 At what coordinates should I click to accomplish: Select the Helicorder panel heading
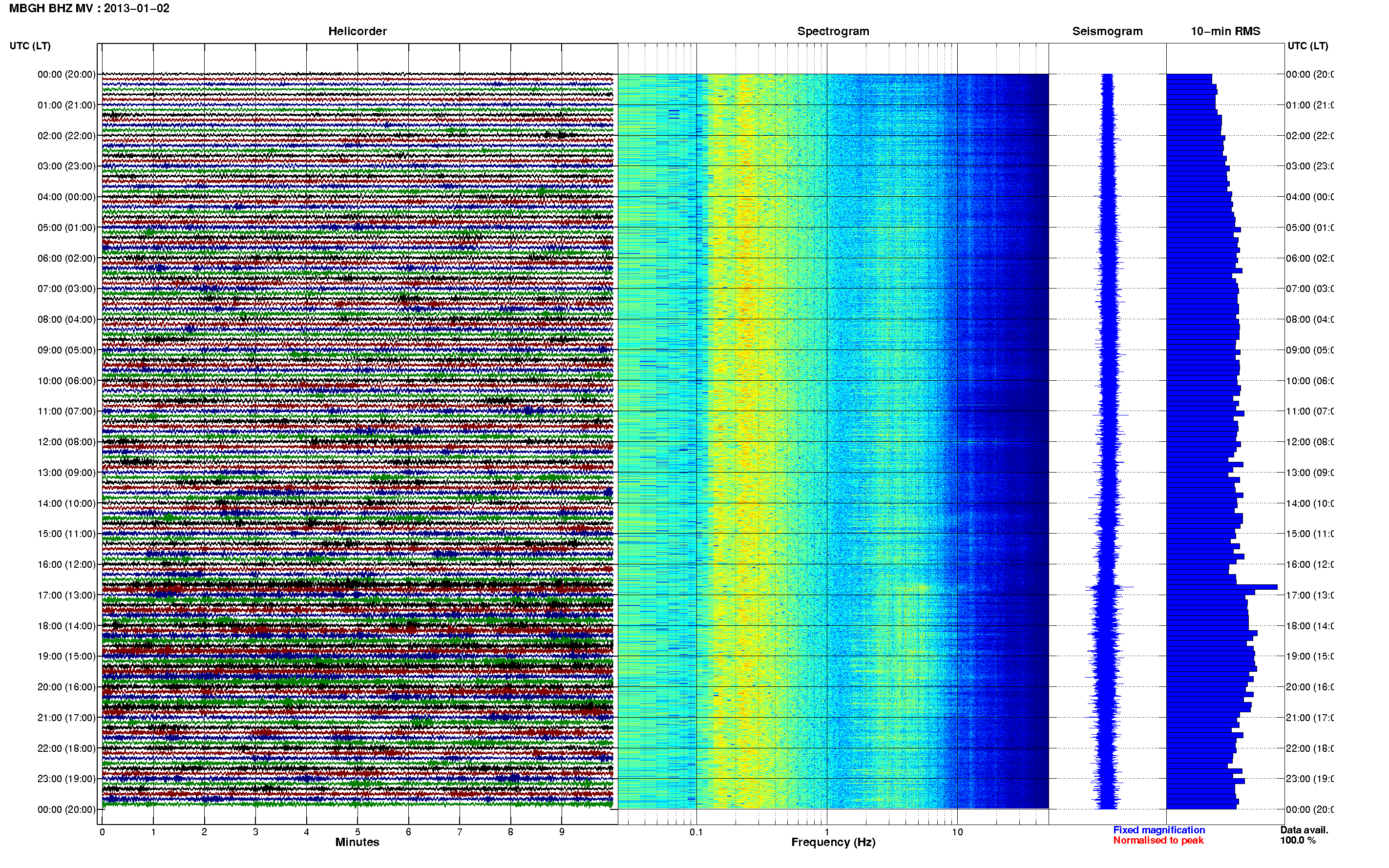click(357, 31)
